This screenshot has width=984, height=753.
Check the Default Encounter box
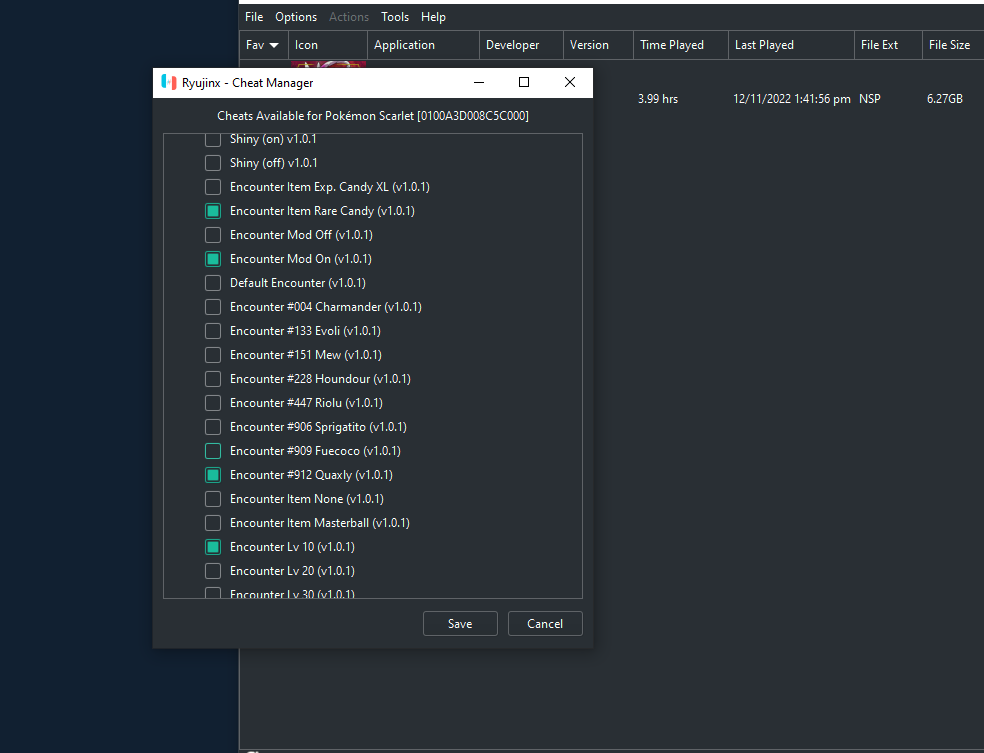pos(213,283)
